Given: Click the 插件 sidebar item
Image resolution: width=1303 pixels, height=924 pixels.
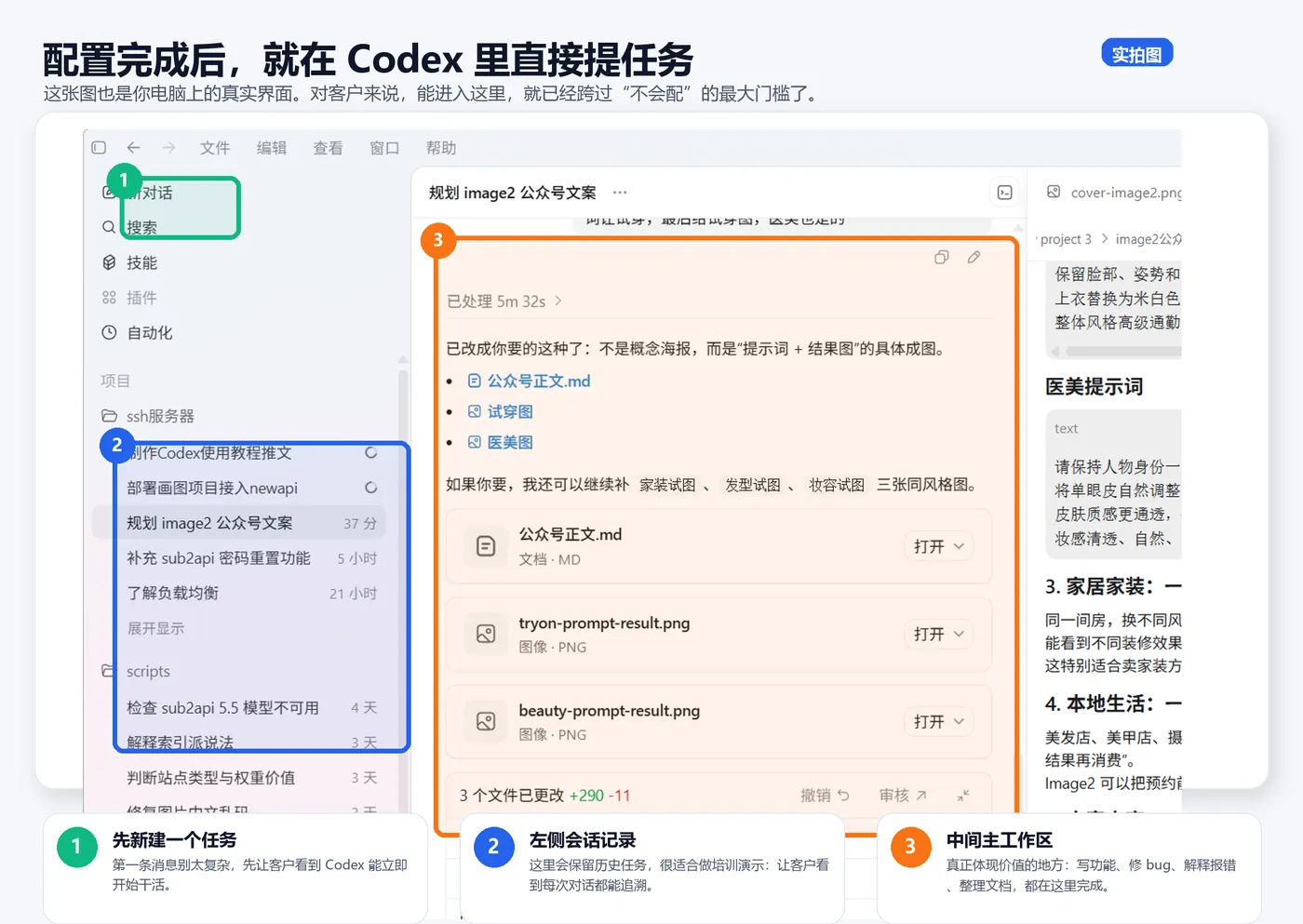Looking at the screenshot, I should [x=141, y=298].
